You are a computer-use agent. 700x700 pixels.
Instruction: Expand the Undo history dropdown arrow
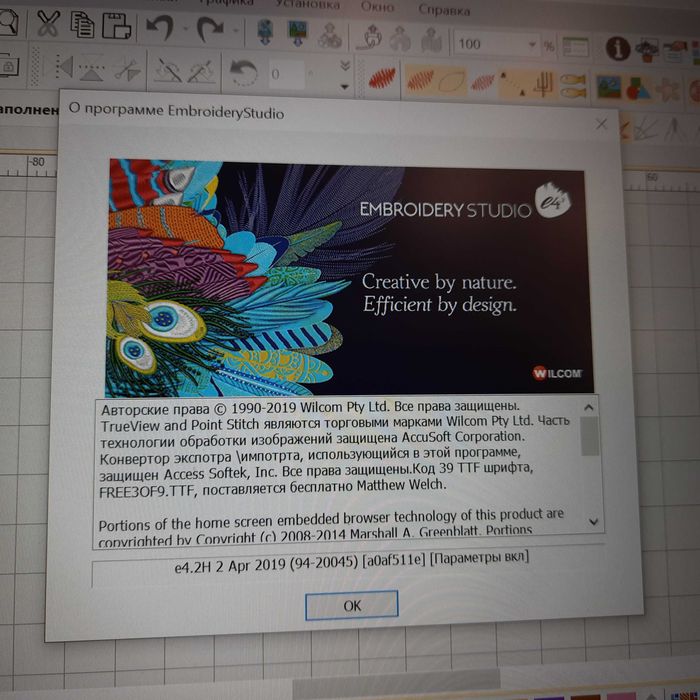[x=185, y=29]
